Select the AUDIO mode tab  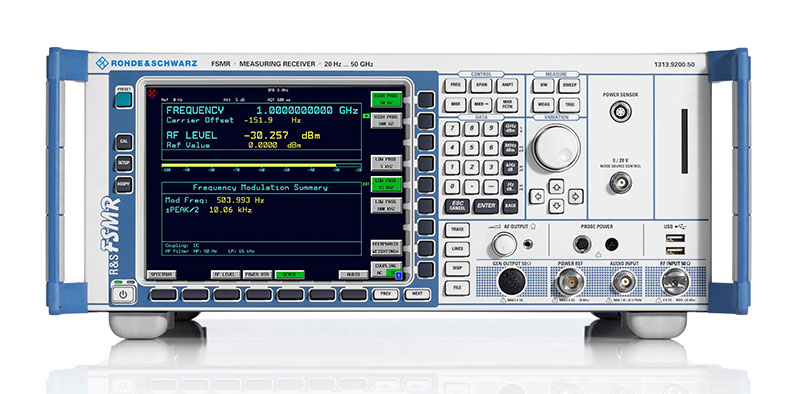(x=354, y=275)
